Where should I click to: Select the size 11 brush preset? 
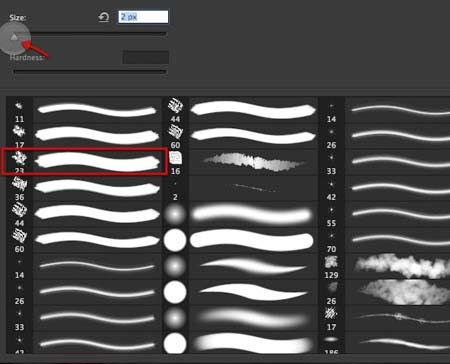pyautogui.click(x=84, y=110)
